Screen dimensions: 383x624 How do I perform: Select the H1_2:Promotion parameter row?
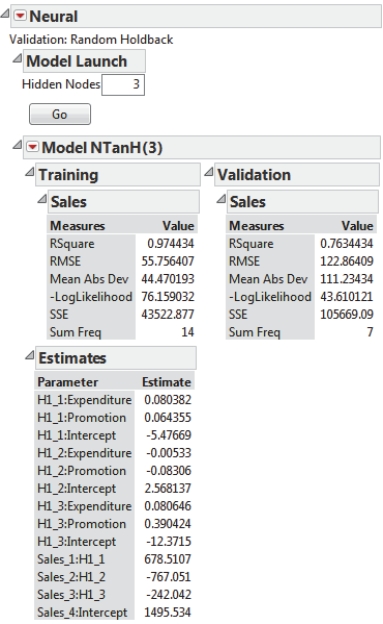(115, 470)
